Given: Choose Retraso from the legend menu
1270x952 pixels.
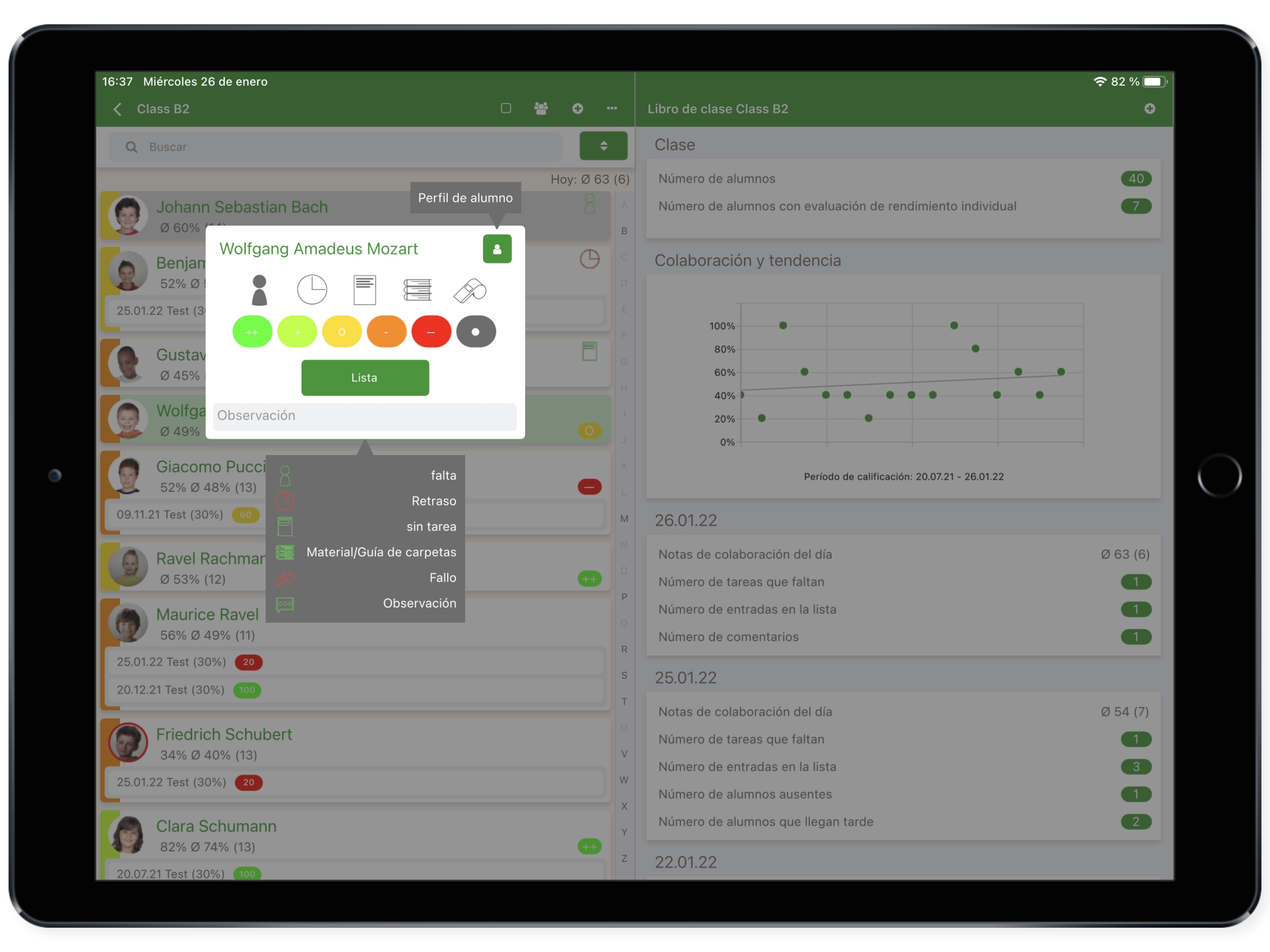Looking at the screenshot, I should (x=433, y=501).
